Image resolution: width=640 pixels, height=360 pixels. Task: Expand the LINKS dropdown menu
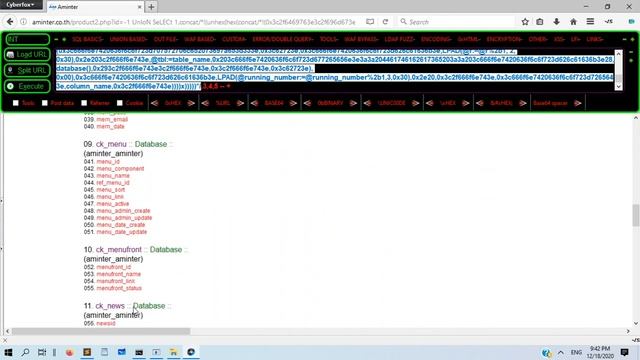click(x=595, y=39)
